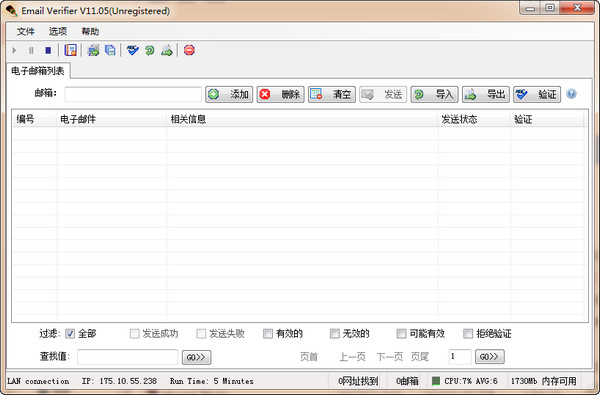Click the 验证 button
The height and width of the screenshot is (395, 600).
(x=537, y=94)
